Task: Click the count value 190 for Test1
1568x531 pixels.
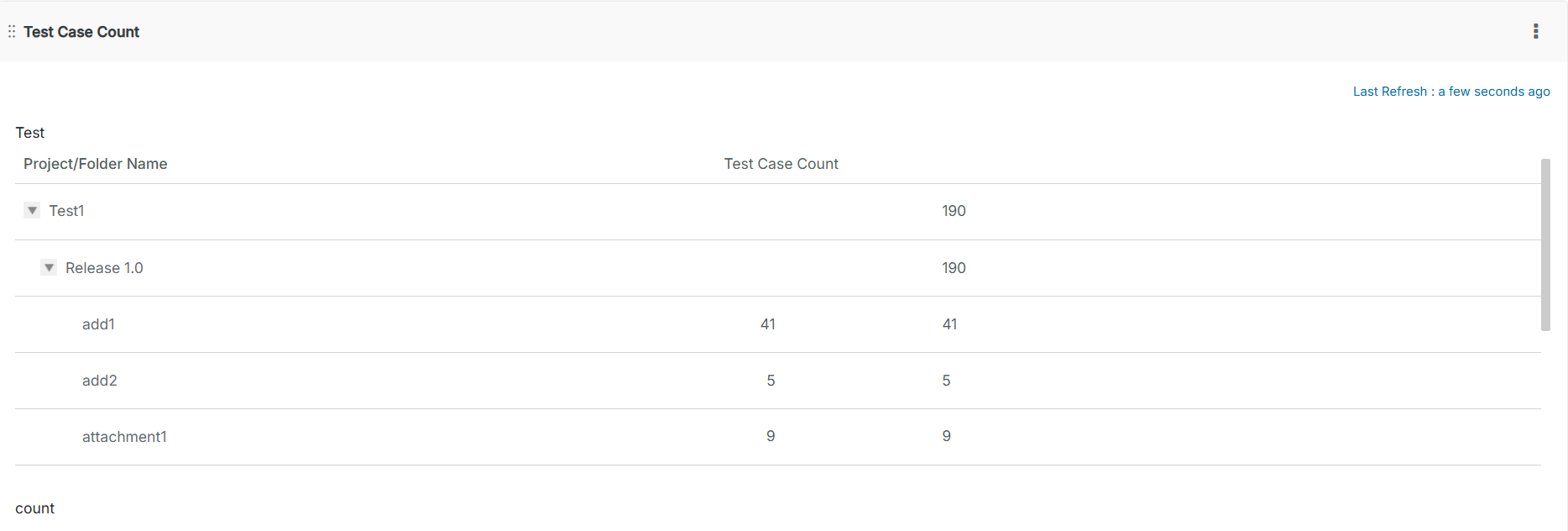Action: (954, 211)
